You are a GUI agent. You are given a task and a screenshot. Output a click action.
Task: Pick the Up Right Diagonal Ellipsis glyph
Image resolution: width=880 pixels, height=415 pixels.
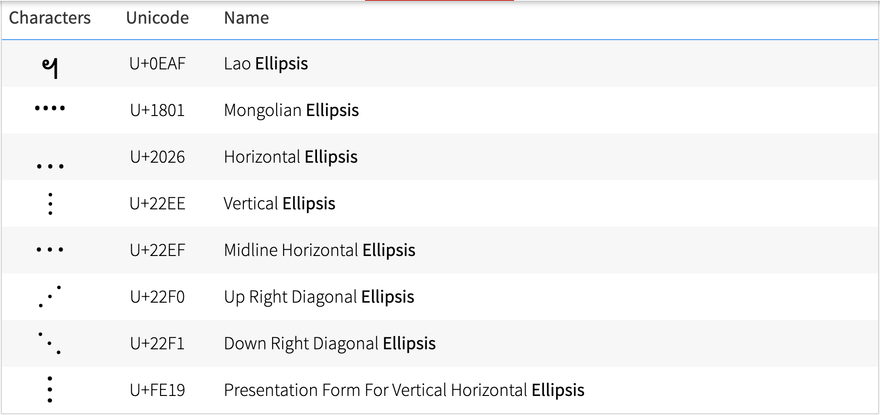[50, 297]
